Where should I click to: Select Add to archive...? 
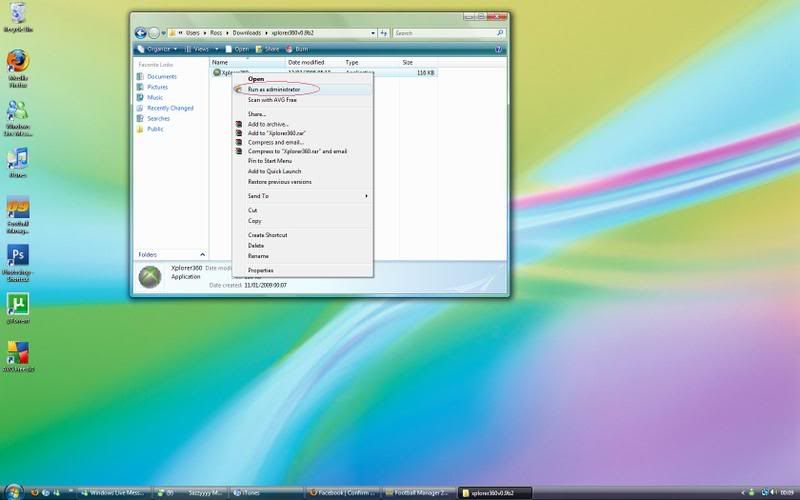click(x=303, y=124)
